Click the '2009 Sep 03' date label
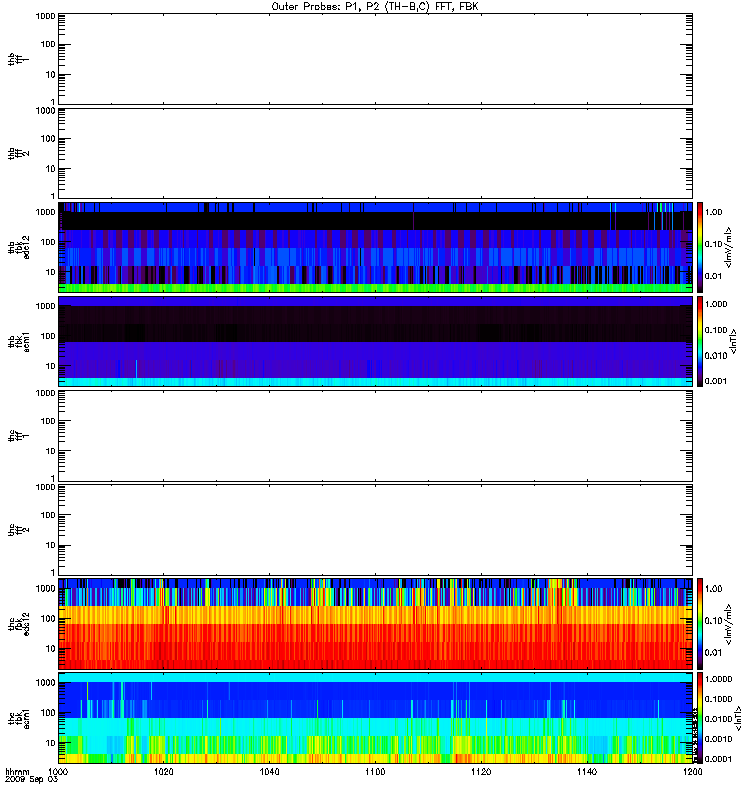The height and width of the screenshot is (800, 750). [32, 780]
